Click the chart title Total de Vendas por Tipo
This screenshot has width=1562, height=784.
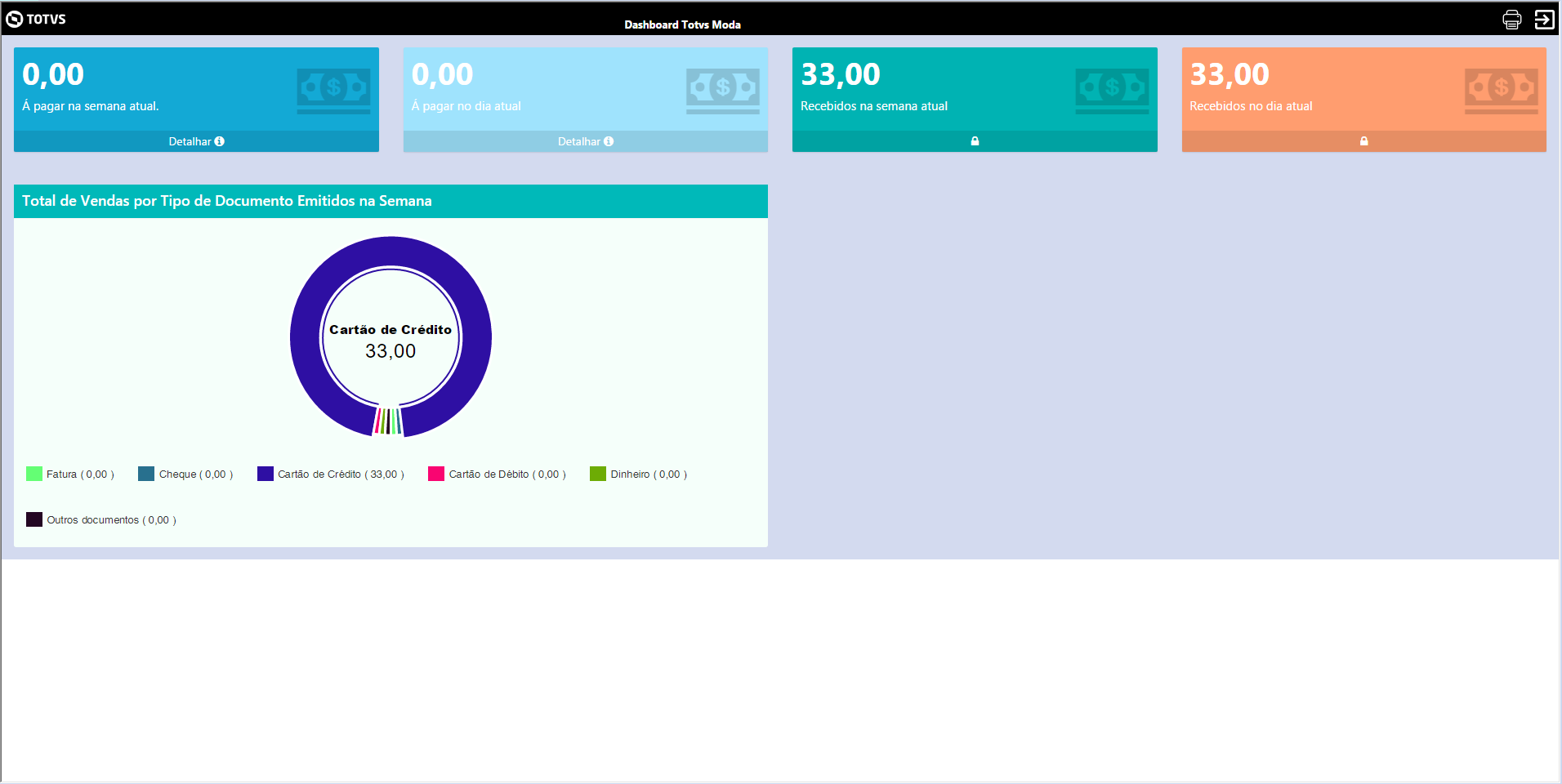coord(227,201)
